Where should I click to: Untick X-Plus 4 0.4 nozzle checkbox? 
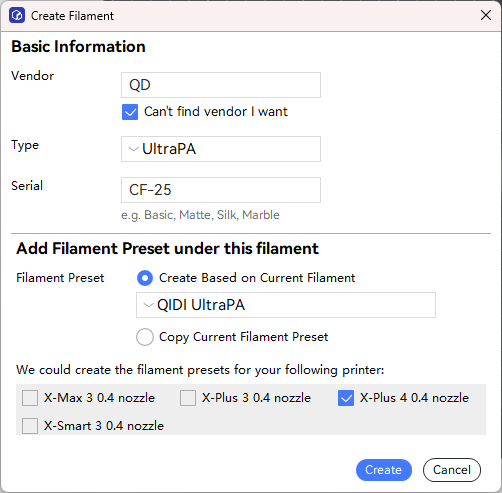pos(346,398)
